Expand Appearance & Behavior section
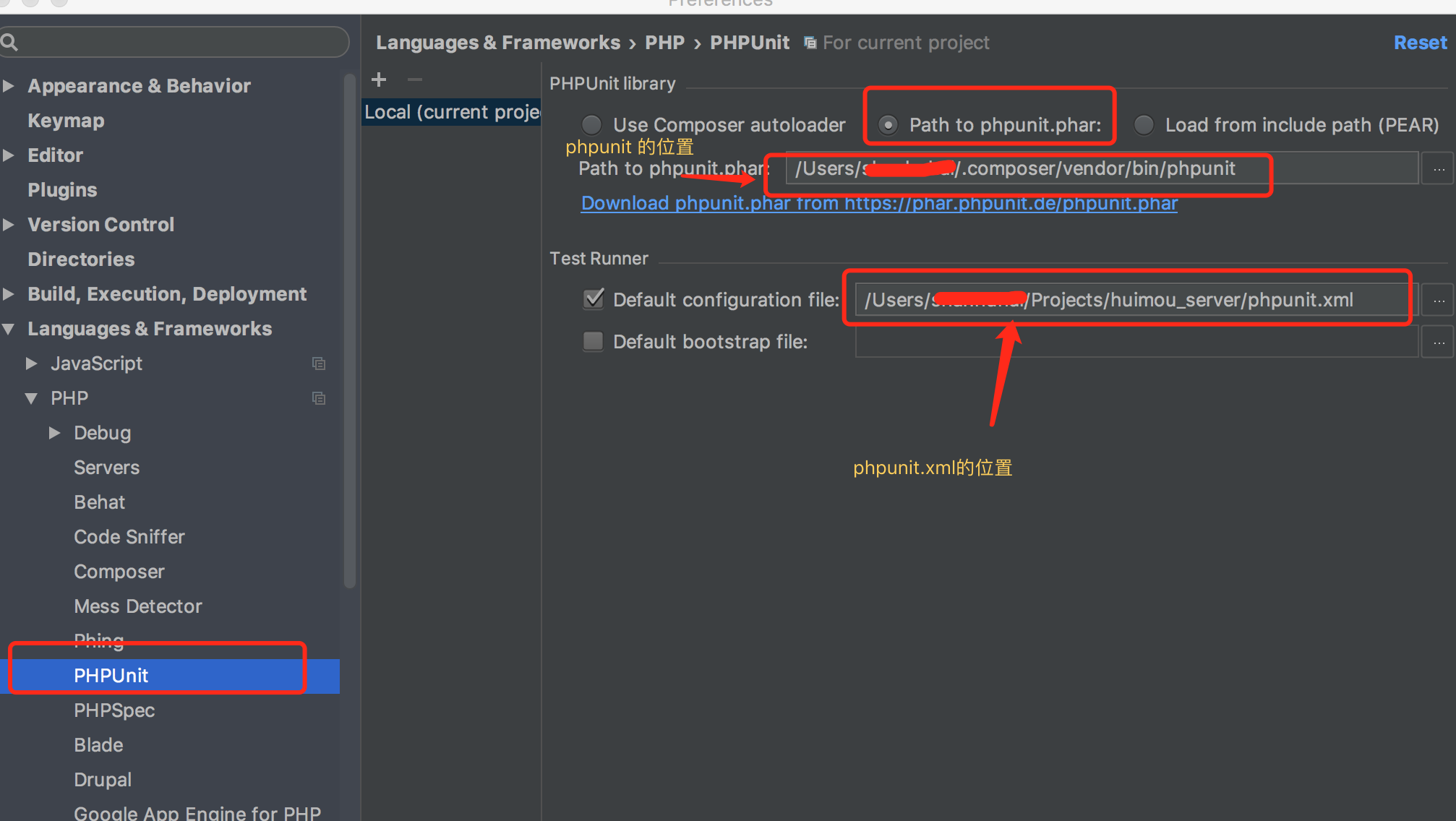Screen dimensions: 1456x821 click(9, 86)
